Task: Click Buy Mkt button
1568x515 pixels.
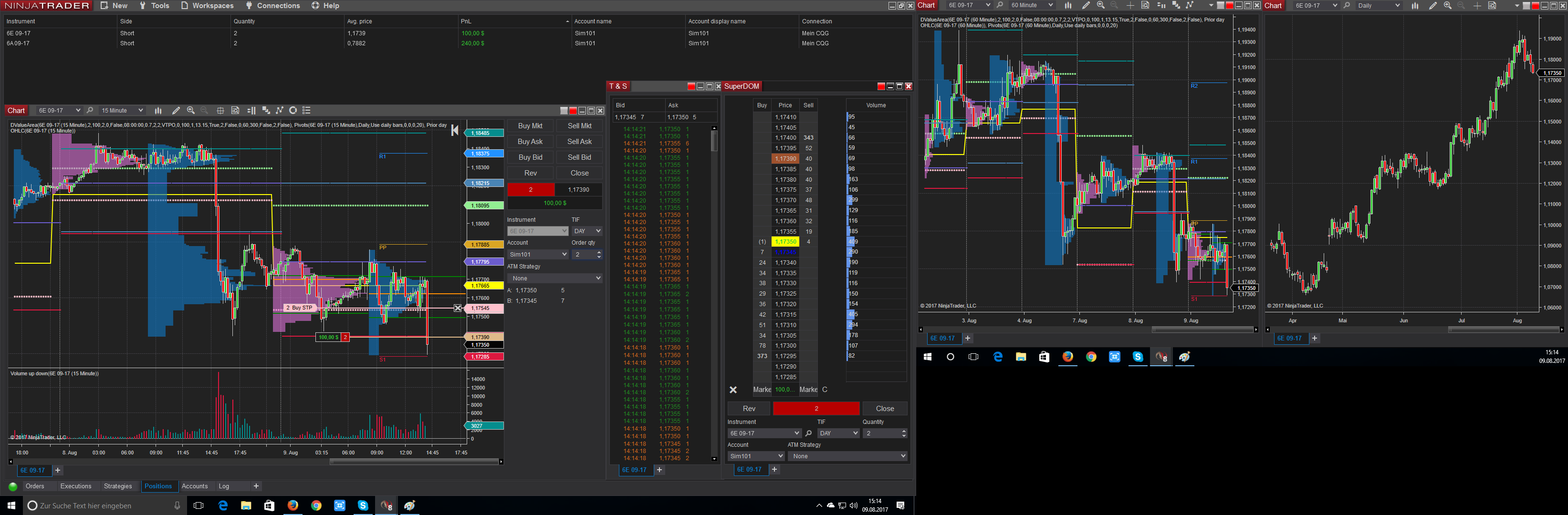Action: (x=530, y=126)
